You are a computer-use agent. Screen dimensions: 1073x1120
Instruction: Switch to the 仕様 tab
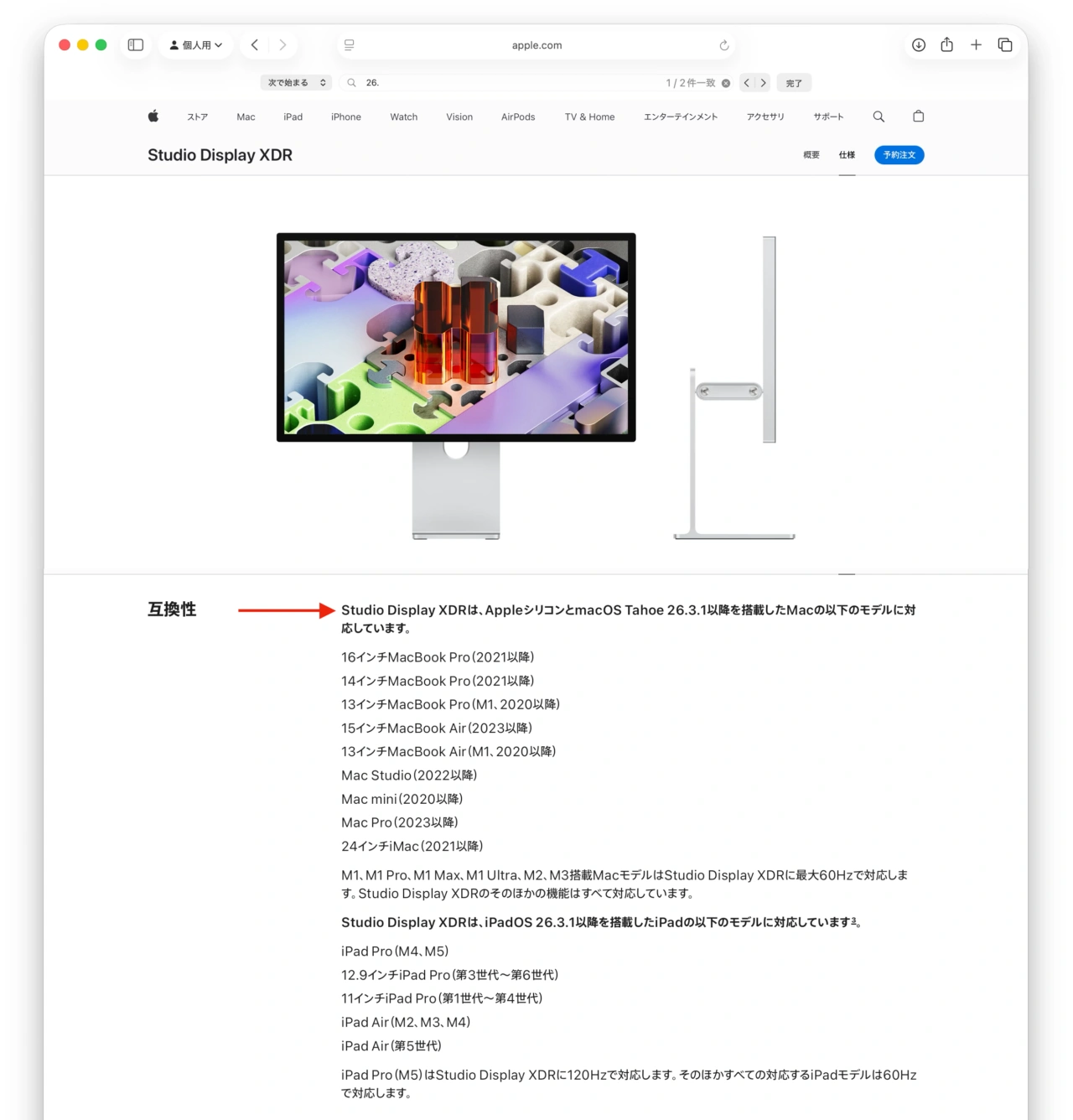(847, 155)
